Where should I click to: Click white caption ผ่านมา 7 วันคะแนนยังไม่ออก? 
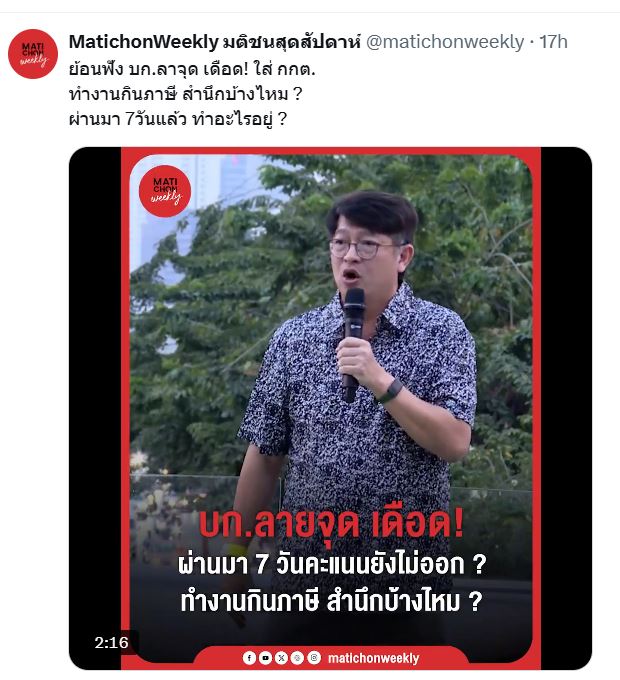tap(332, 564)
